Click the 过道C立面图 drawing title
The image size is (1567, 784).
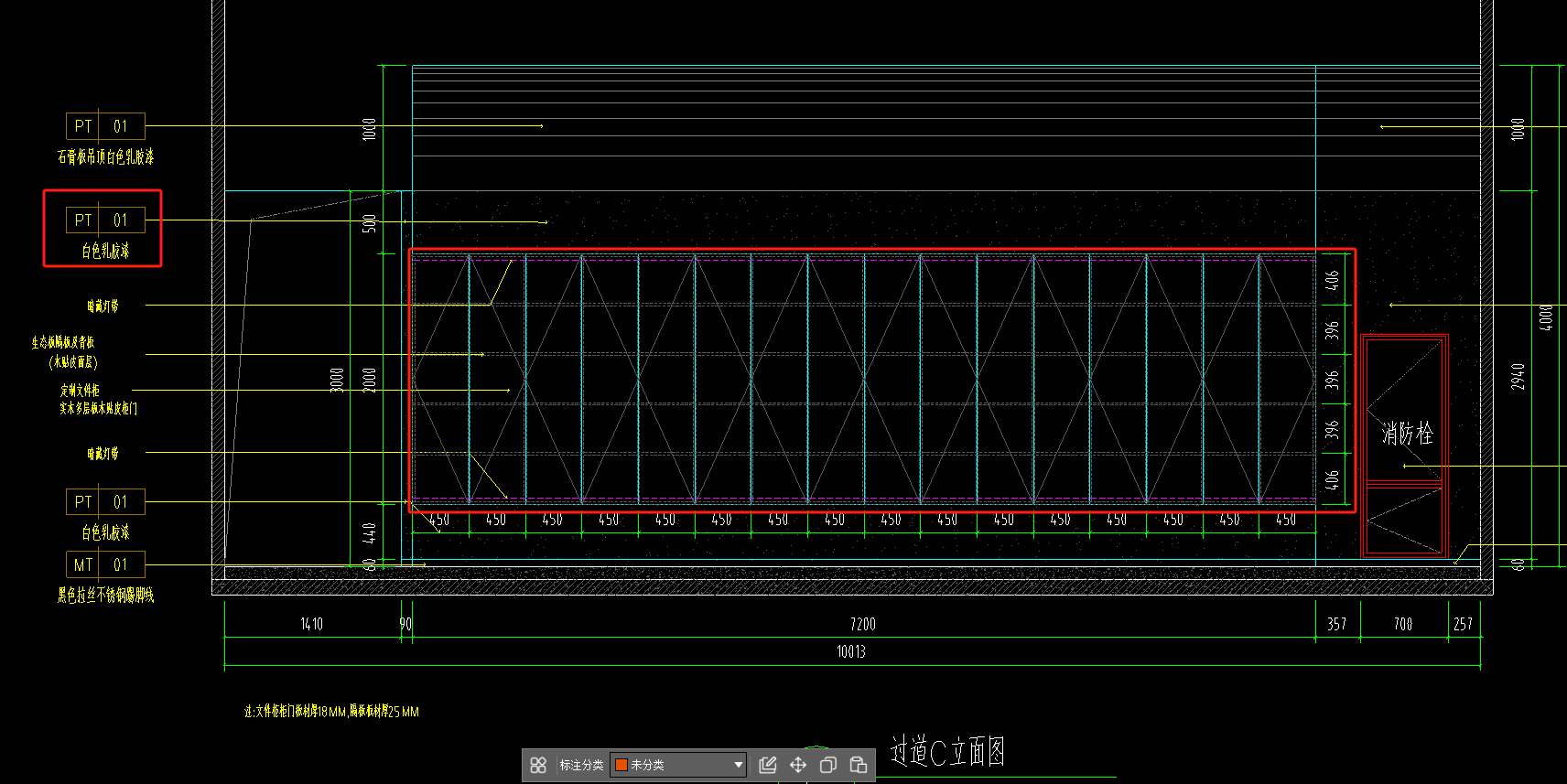coord(947,752)
